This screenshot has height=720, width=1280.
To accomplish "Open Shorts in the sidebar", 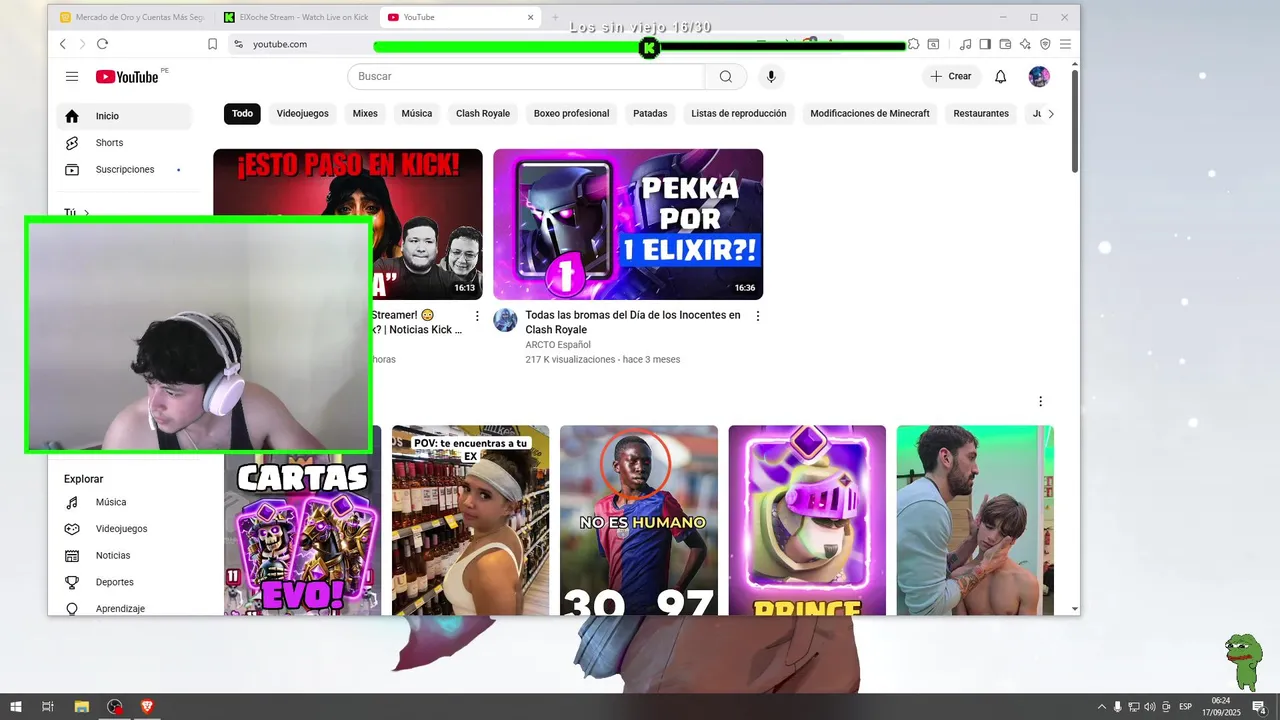I will (124, 143).
